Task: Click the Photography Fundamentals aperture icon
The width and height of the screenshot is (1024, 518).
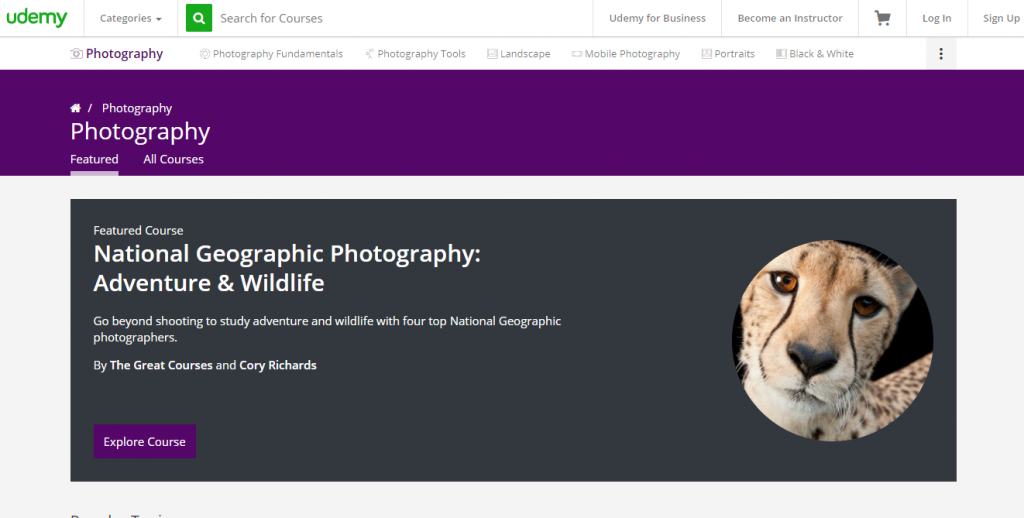Action: [x=205, y=54]
